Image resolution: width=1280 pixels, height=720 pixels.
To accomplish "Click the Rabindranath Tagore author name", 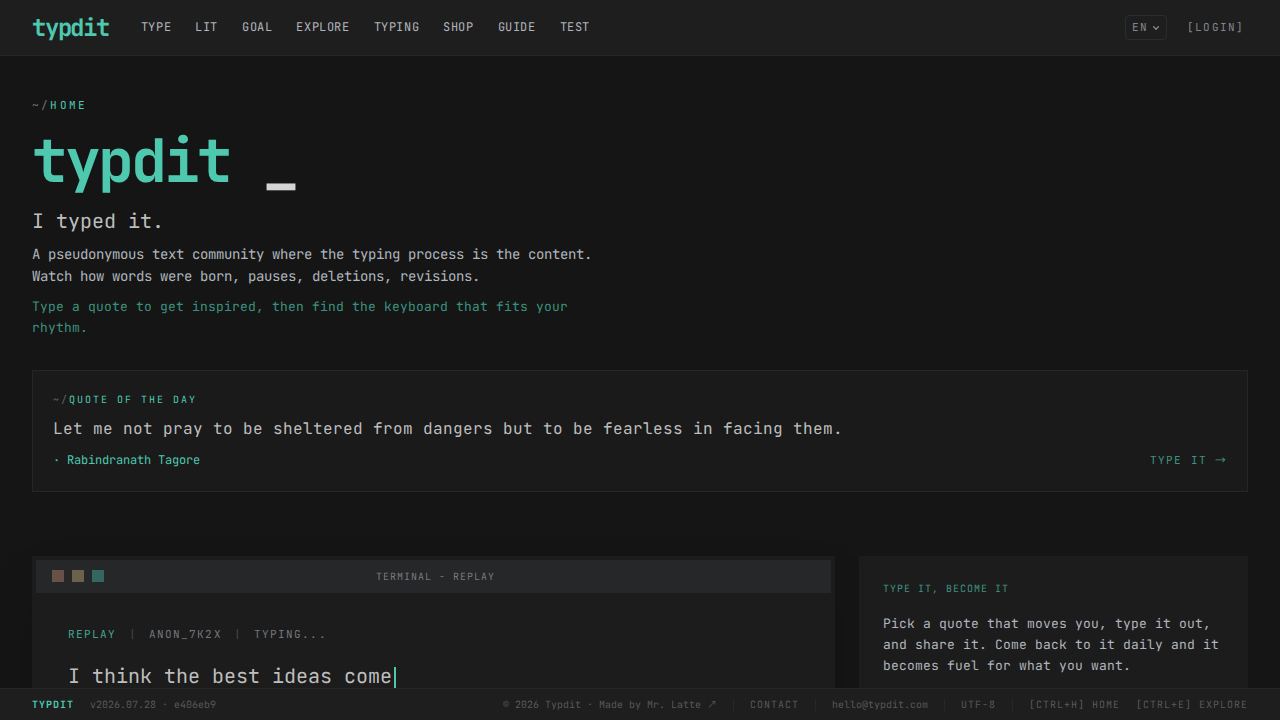I will [x=133, y=460].
